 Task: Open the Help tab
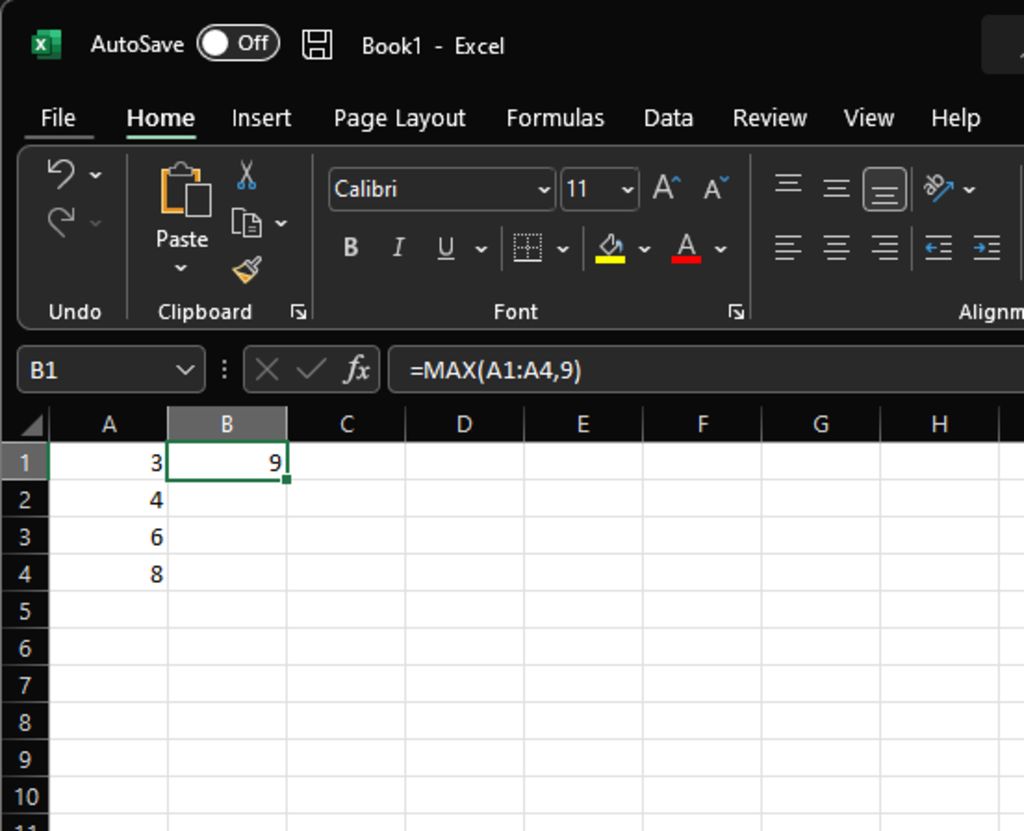point(955,118)
